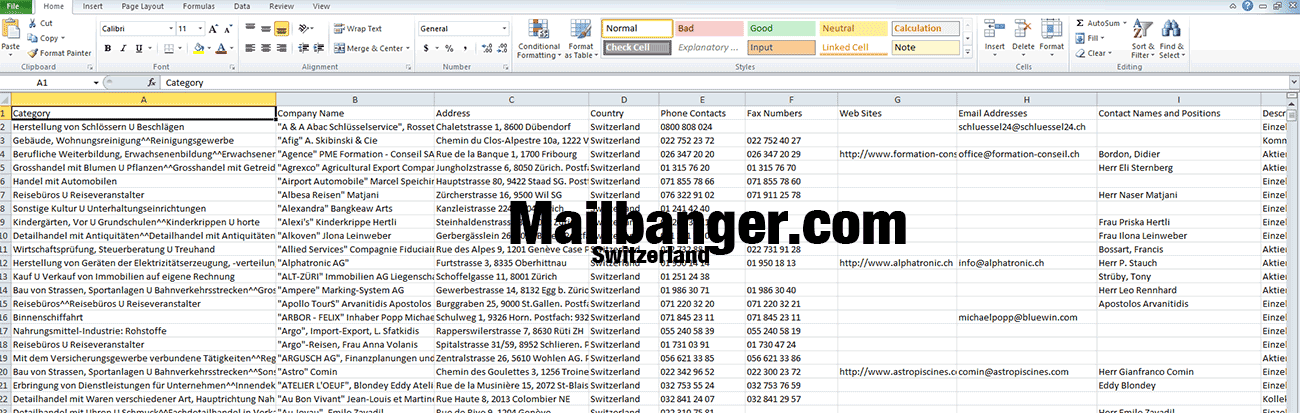
Task: Activate the Format Painter brush
Action: (x=33, y=53)
